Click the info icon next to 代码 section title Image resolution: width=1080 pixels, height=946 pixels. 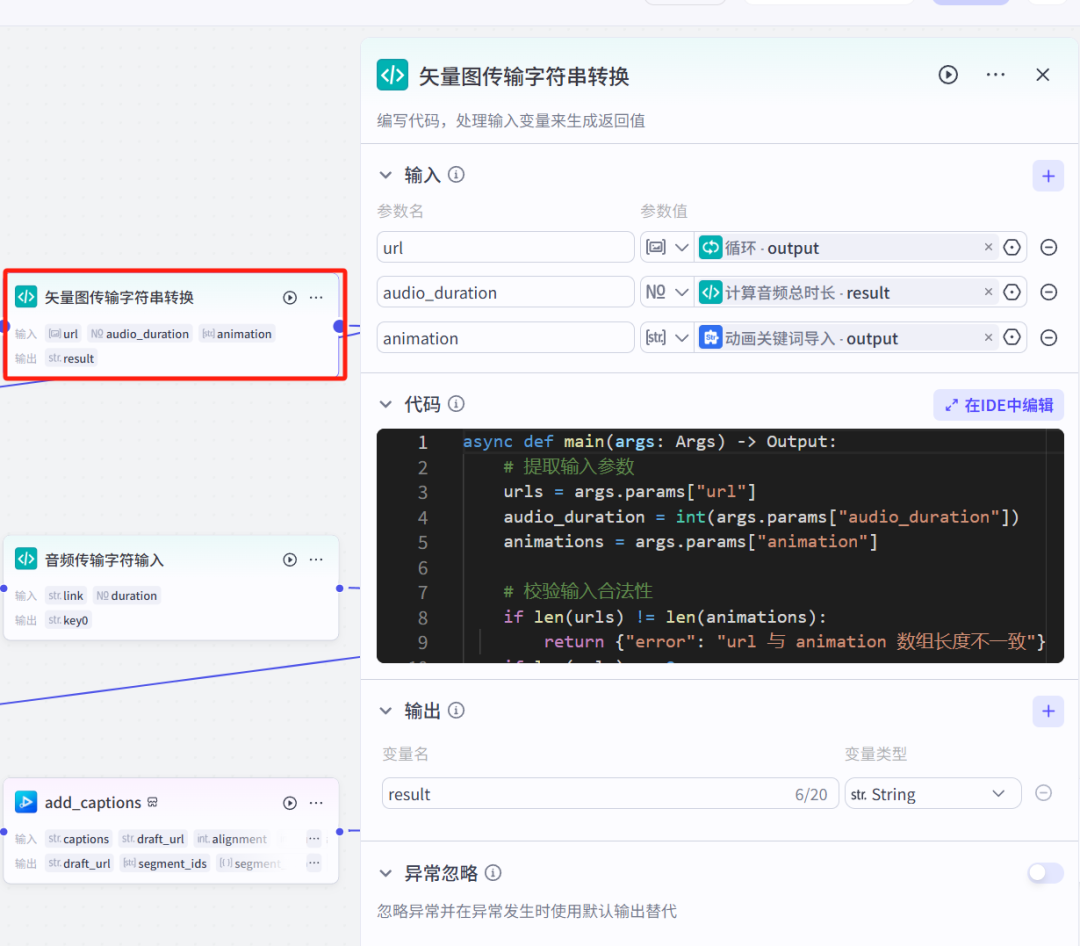(x=457, y=404)
